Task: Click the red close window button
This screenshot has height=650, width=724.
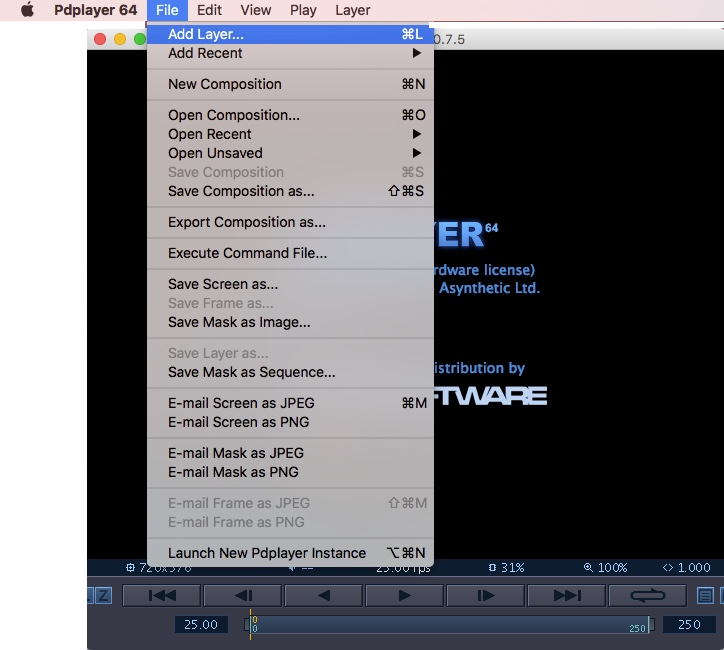Action: (x=100, y=39)
